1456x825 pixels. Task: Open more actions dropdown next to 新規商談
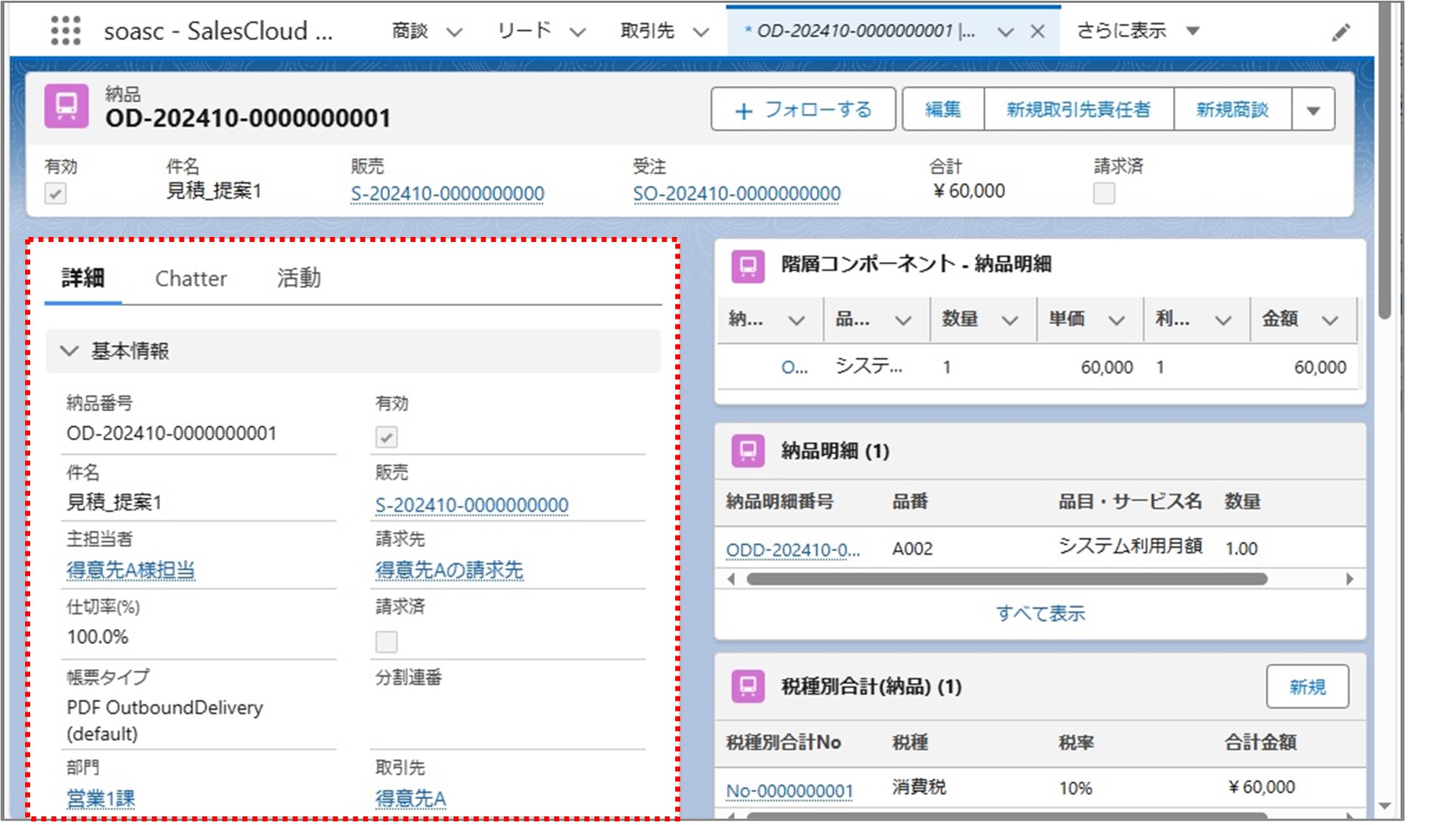(x=1313, y=110)
